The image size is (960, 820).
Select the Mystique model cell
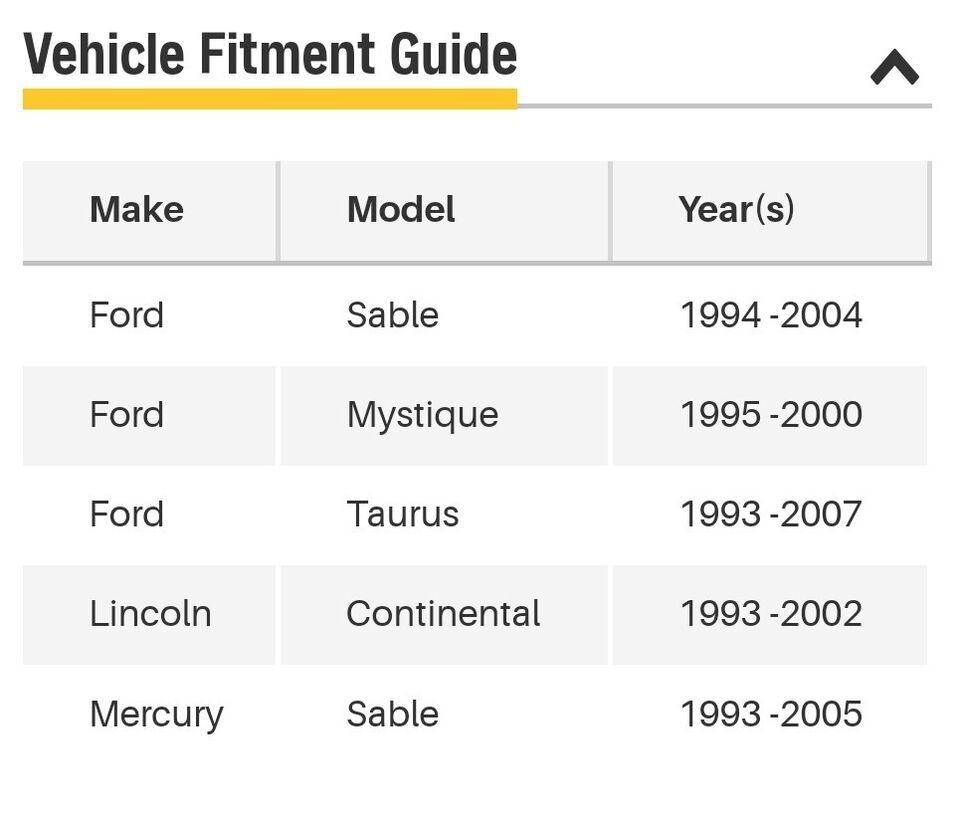tap(422, 416)
